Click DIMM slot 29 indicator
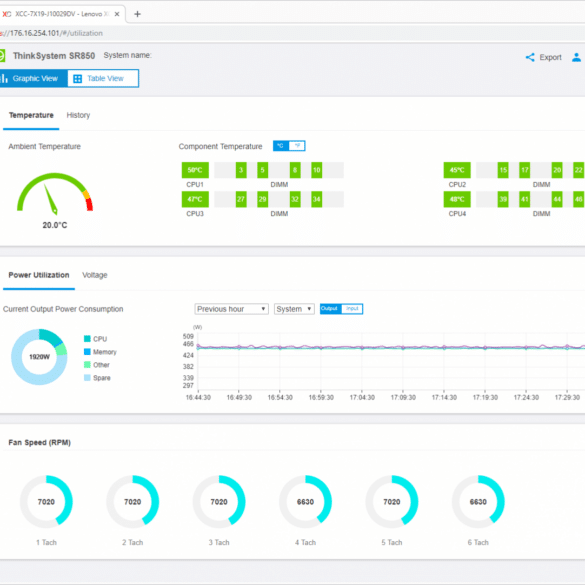 263,199
